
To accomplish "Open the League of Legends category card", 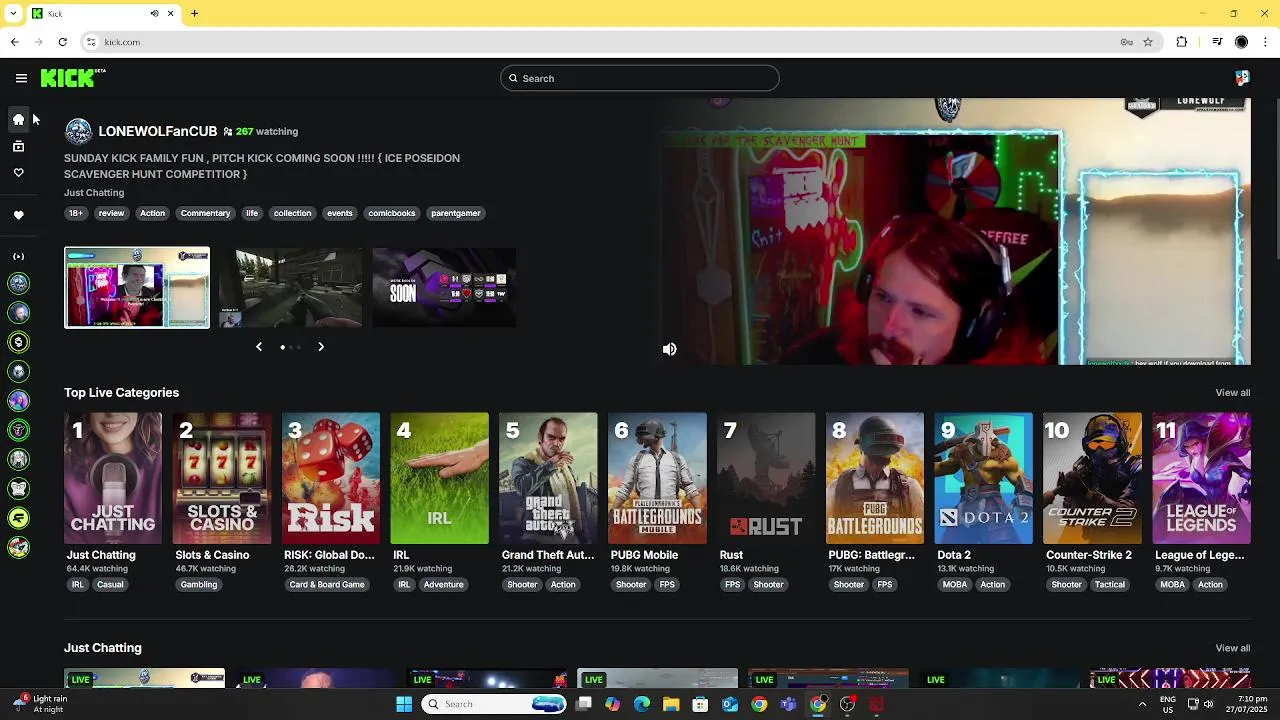I will click(x=1201, y=478).
